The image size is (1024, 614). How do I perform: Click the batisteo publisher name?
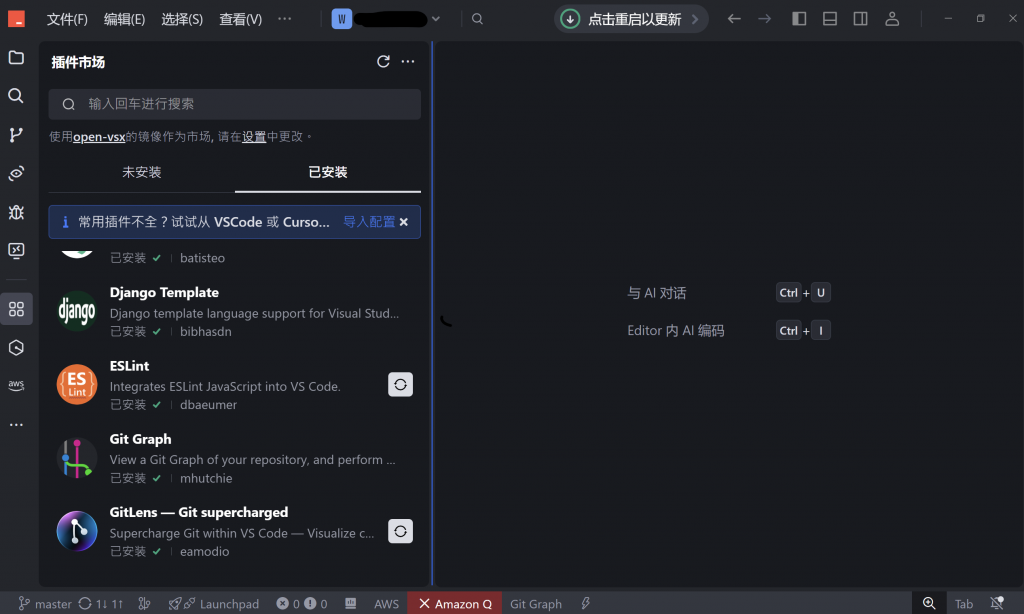[x=202, y=258]
